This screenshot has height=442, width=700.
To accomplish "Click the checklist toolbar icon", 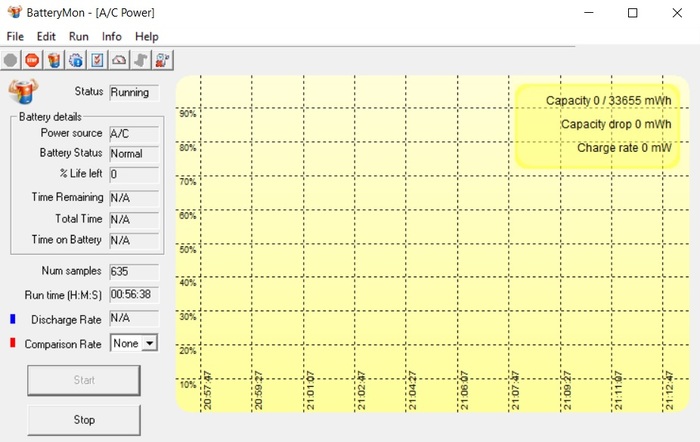I will tap(98, 60).
